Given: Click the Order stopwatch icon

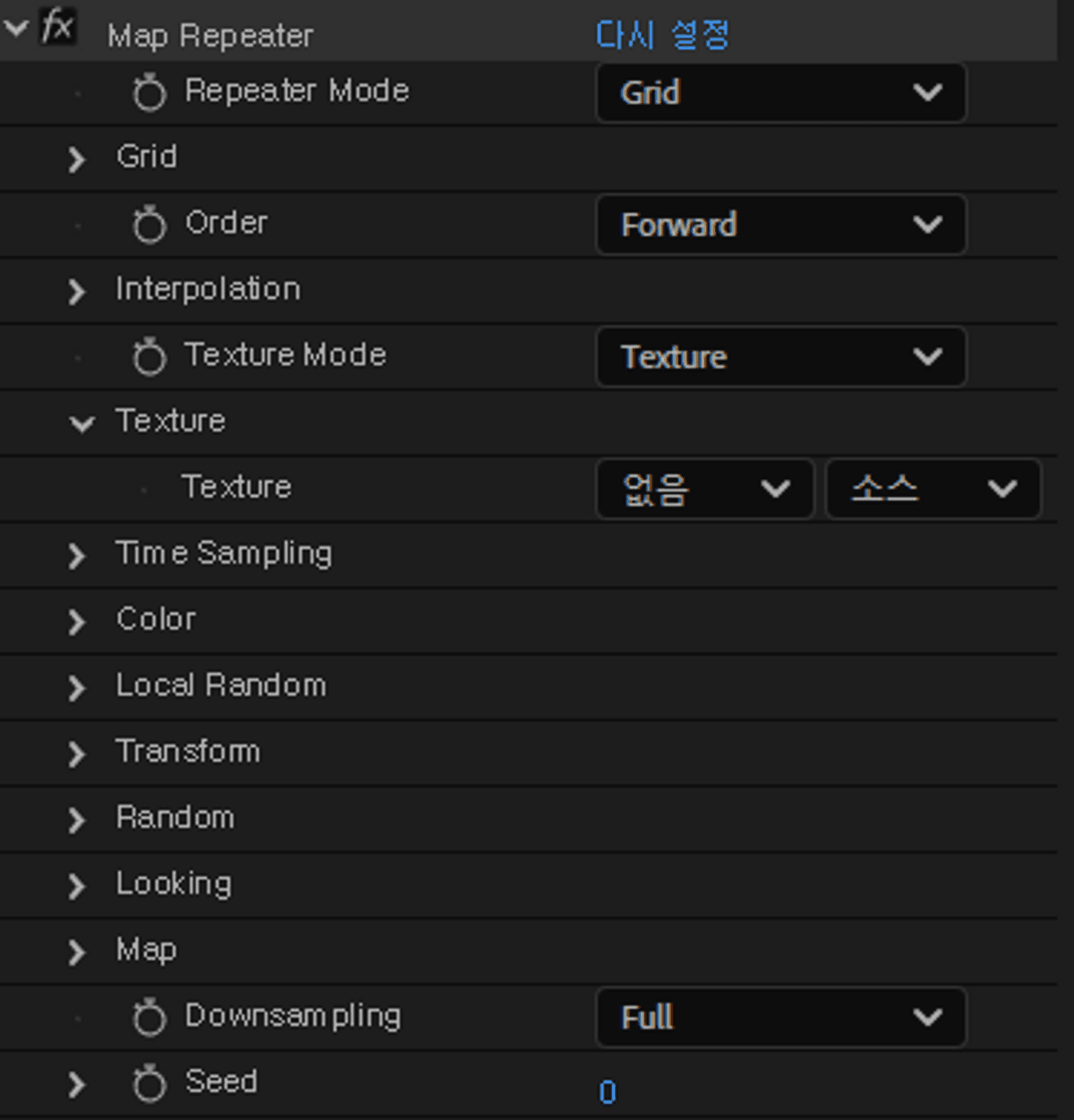Looking at the screenshot, I should (149, 225).
